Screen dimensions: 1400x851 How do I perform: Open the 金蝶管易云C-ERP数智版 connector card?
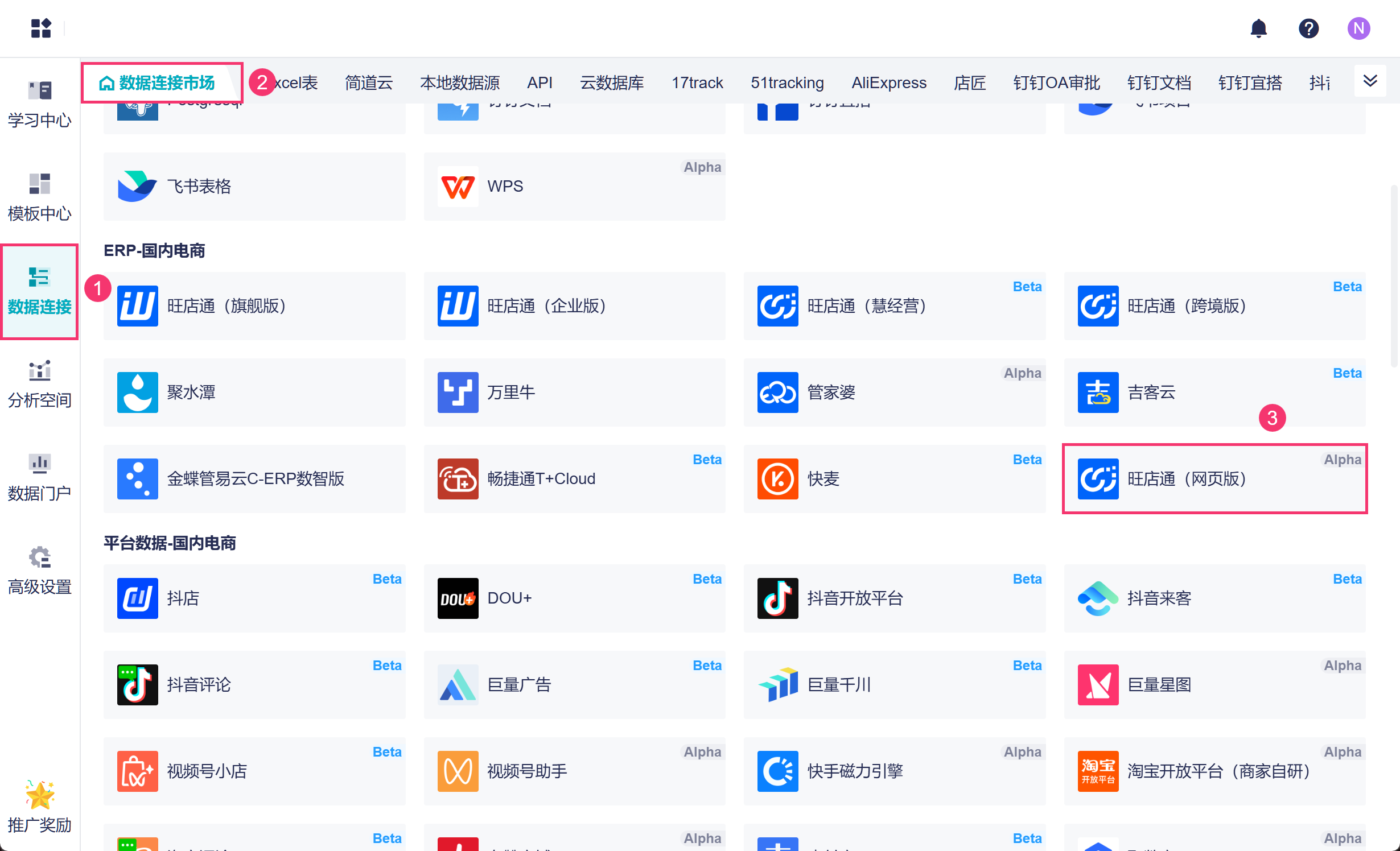tap(254, 479)
